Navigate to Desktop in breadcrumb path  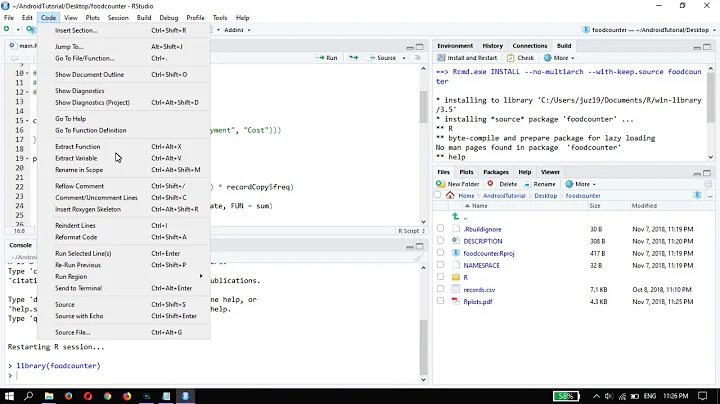pyautogui.click(x=546, y=196)
